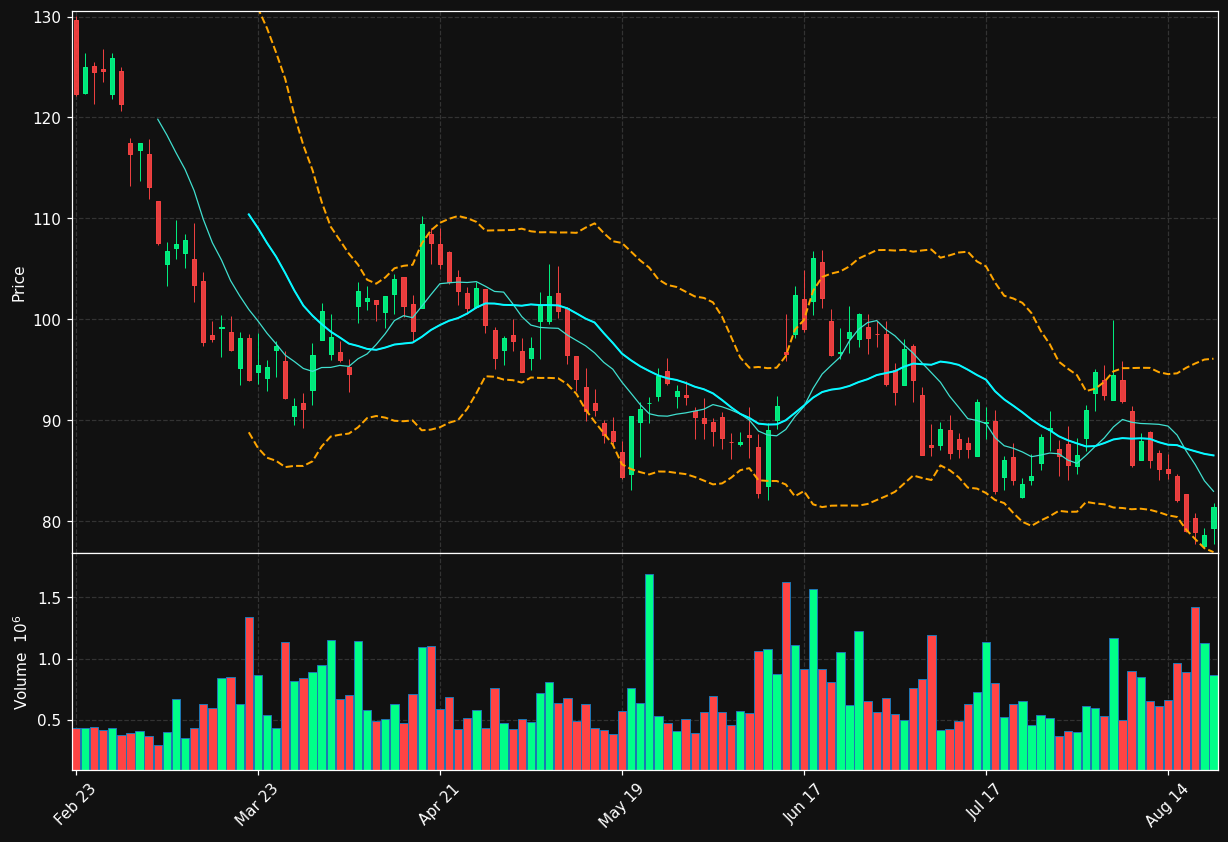
Task: Click the tallest green volume bar
Action: (649, 672)
